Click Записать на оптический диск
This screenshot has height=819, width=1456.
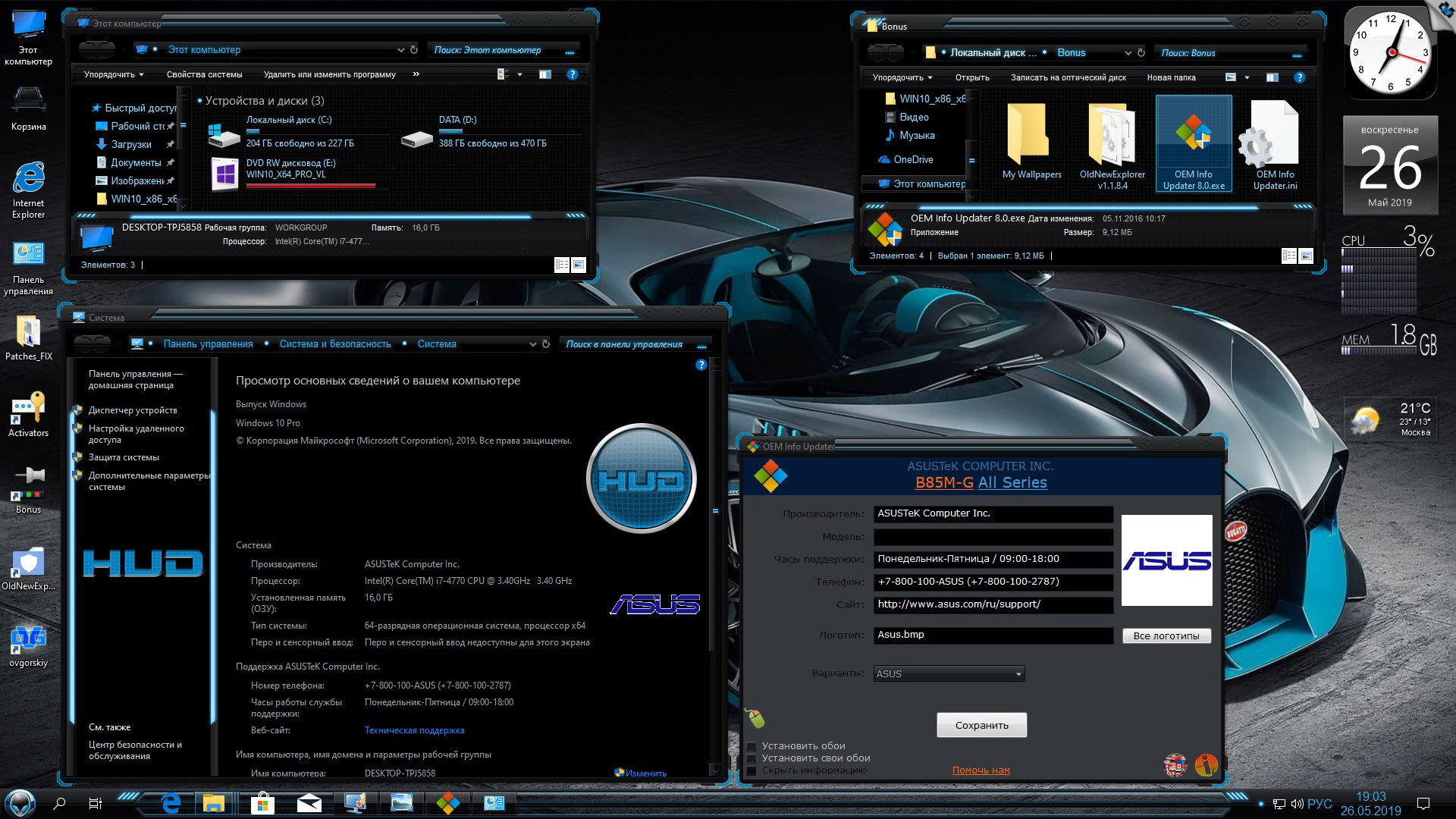(x=1068, y=77)
